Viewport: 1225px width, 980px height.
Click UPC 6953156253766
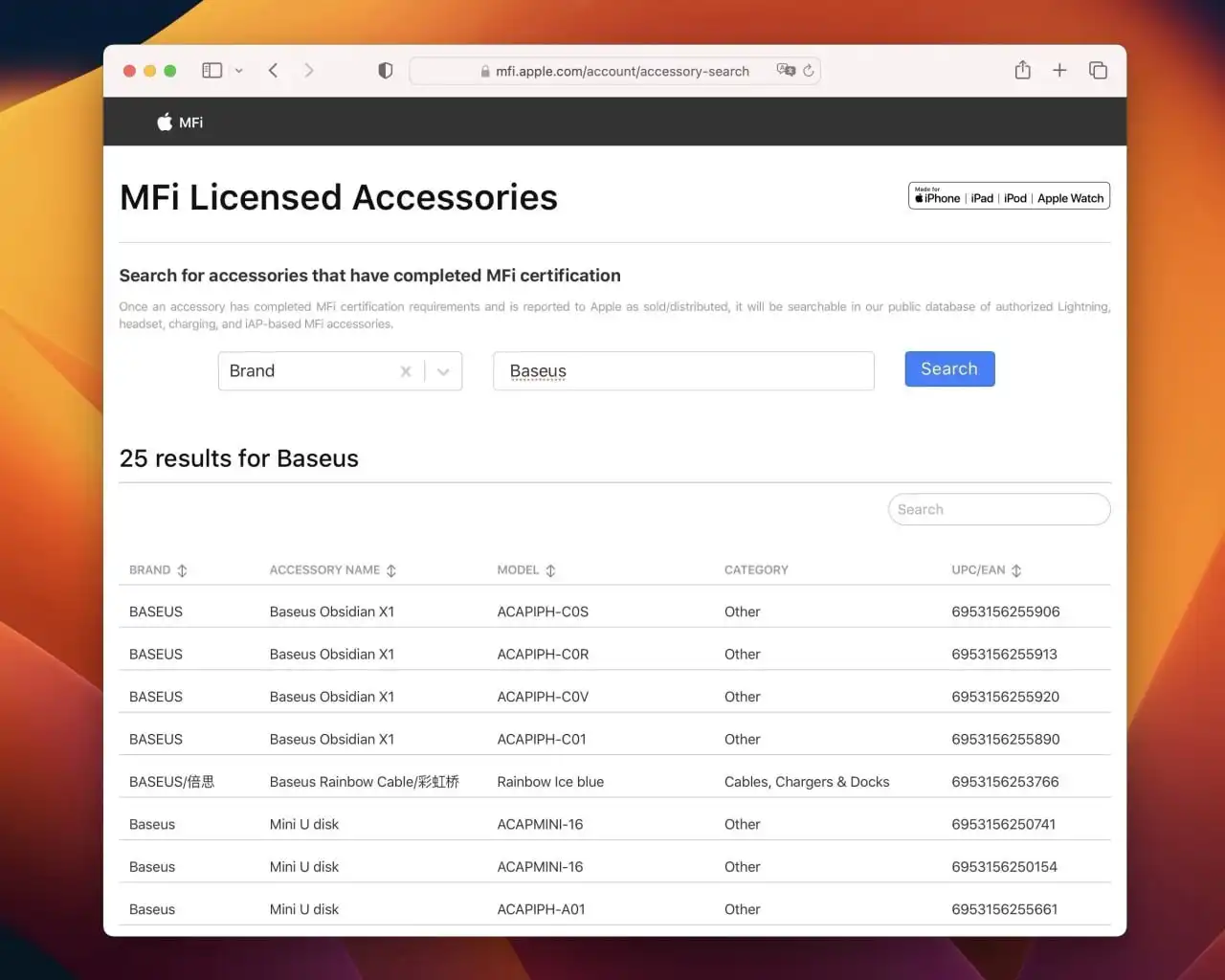pyautogui.click(x=1005, y=782)
